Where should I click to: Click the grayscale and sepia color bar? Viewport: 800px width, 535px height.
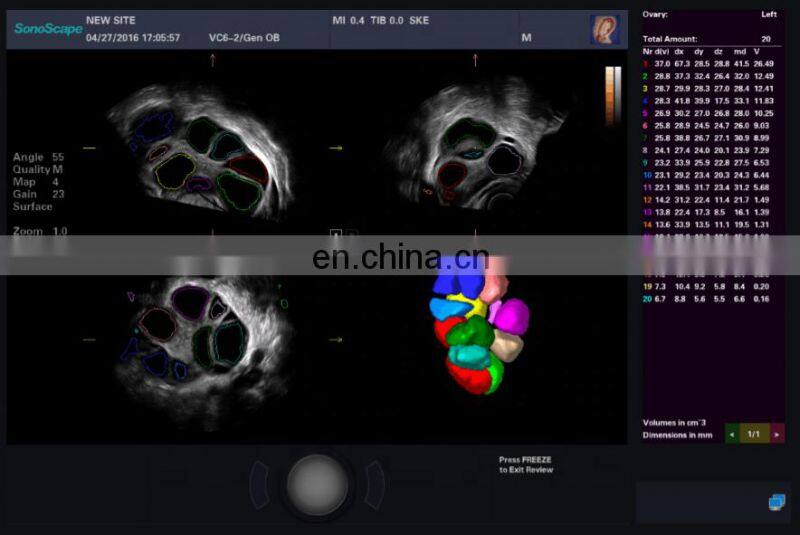pos(613,95)
